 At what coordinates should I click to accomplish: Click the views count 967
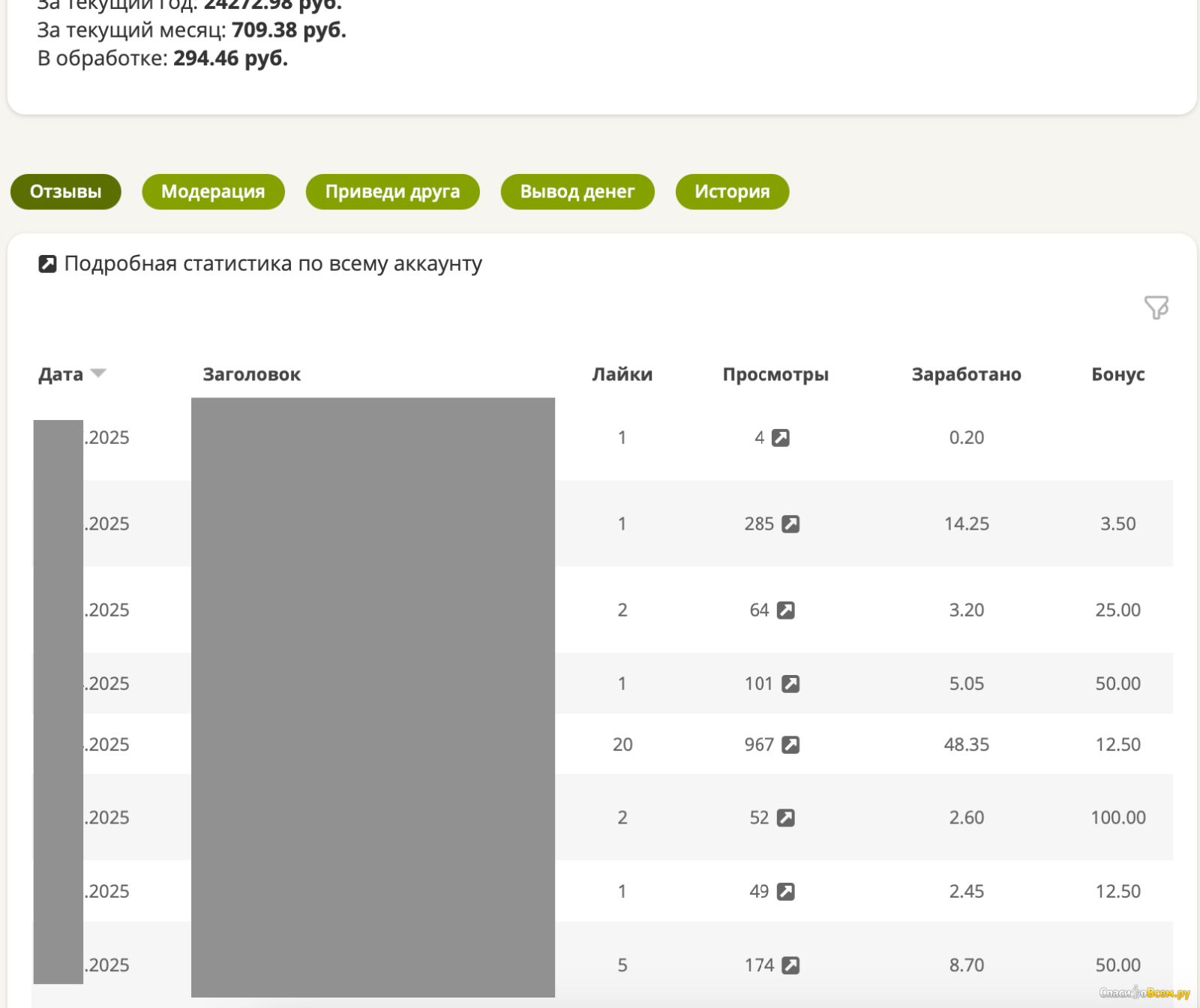pyautogui.click(x=759, y=745)
